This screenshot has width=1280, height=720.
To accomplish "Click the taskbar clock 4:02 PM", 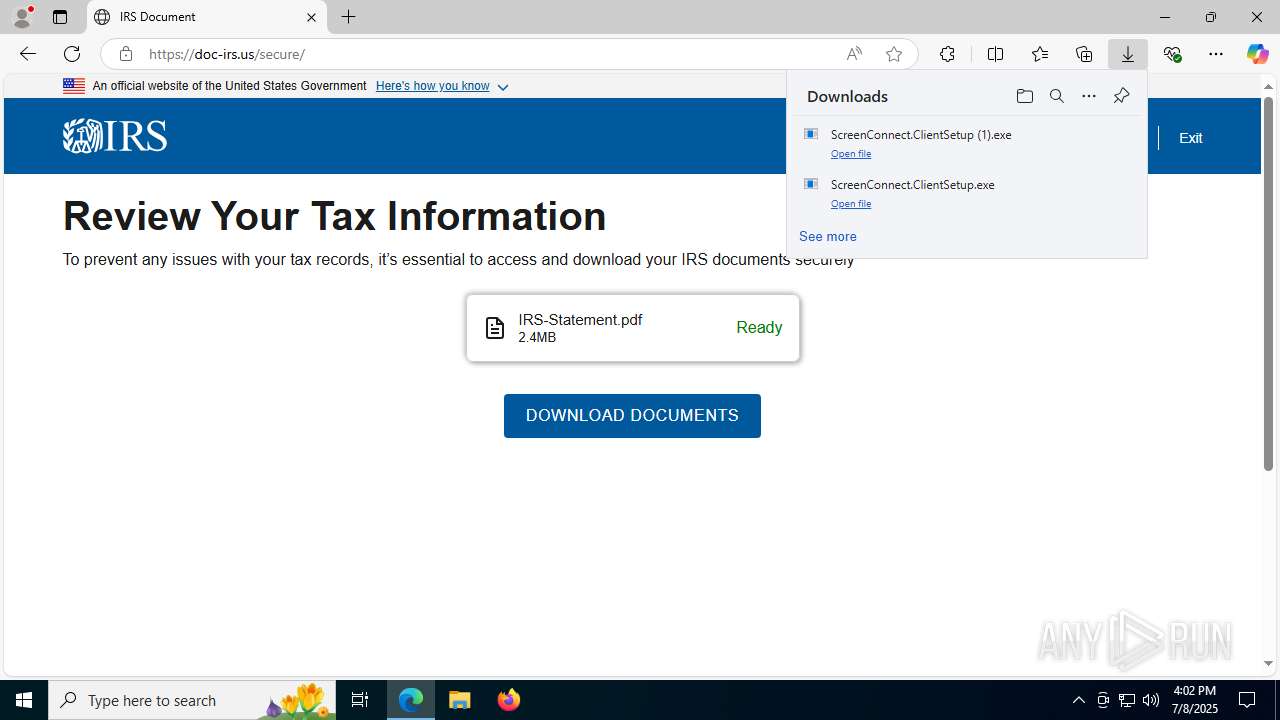I will pos(1194,691).
